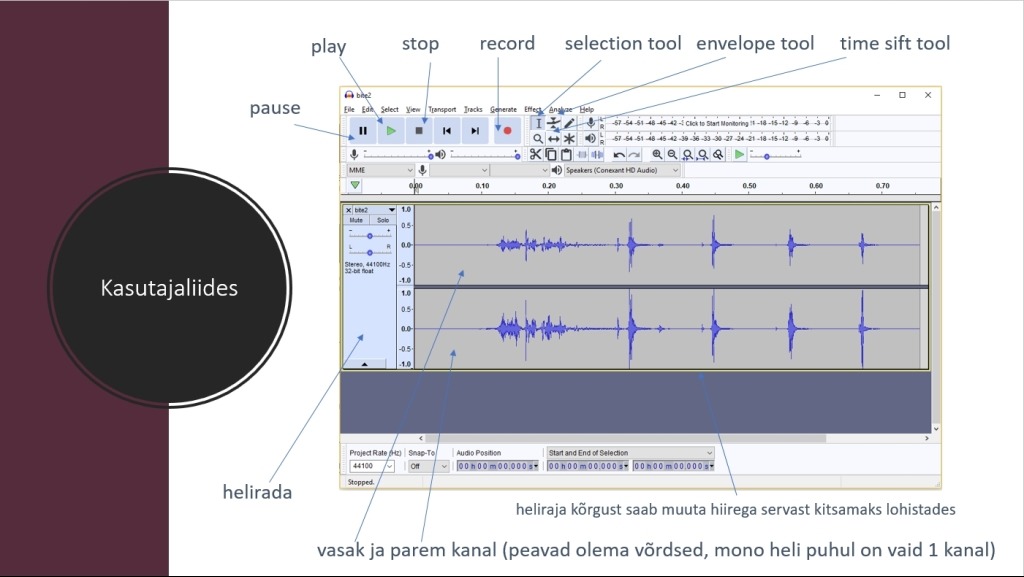Screen dimensions: 1024x577
Task: Open the Tracks menu
Action: point(473,110)
